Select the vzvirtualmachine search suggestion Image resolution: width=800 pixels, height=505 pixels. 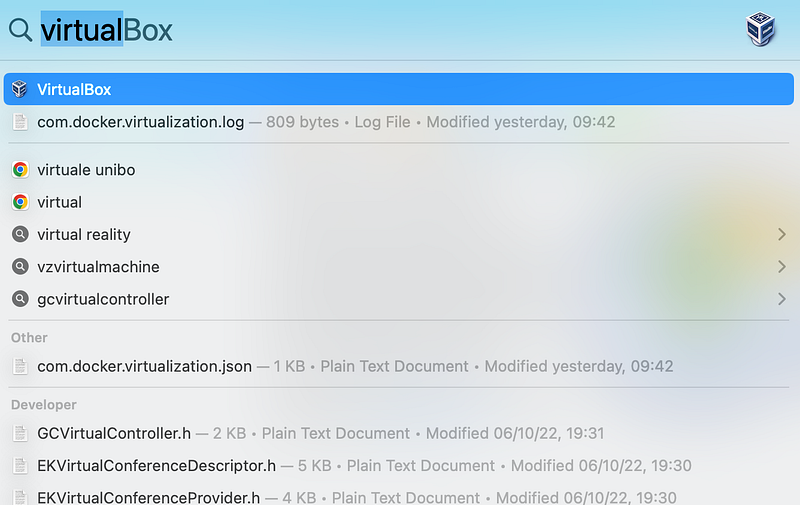coord(398,266)
